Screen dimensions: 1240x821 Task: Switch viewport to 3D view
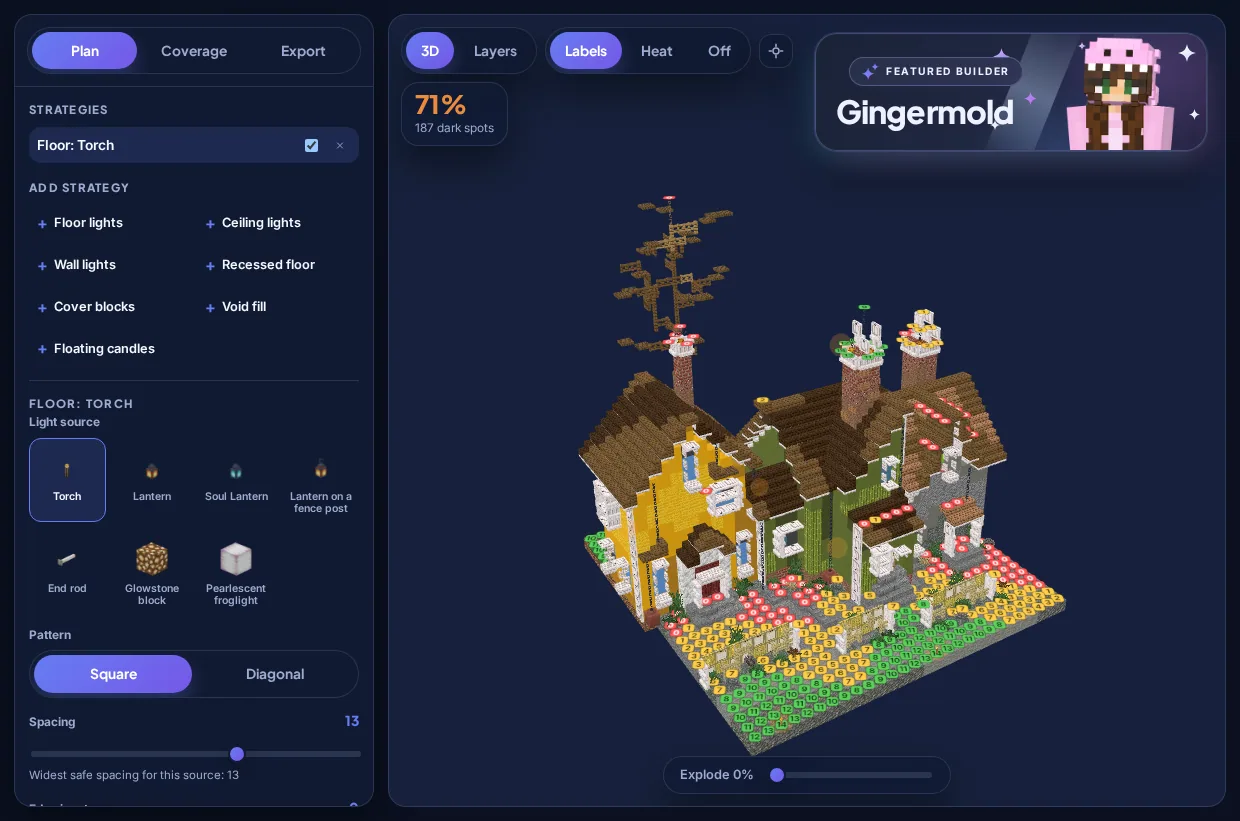430,51
